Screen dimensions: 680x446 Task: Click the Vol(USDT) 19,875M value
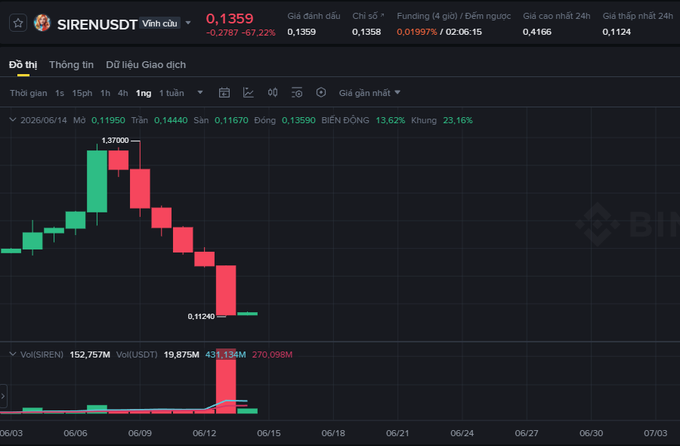181,354
